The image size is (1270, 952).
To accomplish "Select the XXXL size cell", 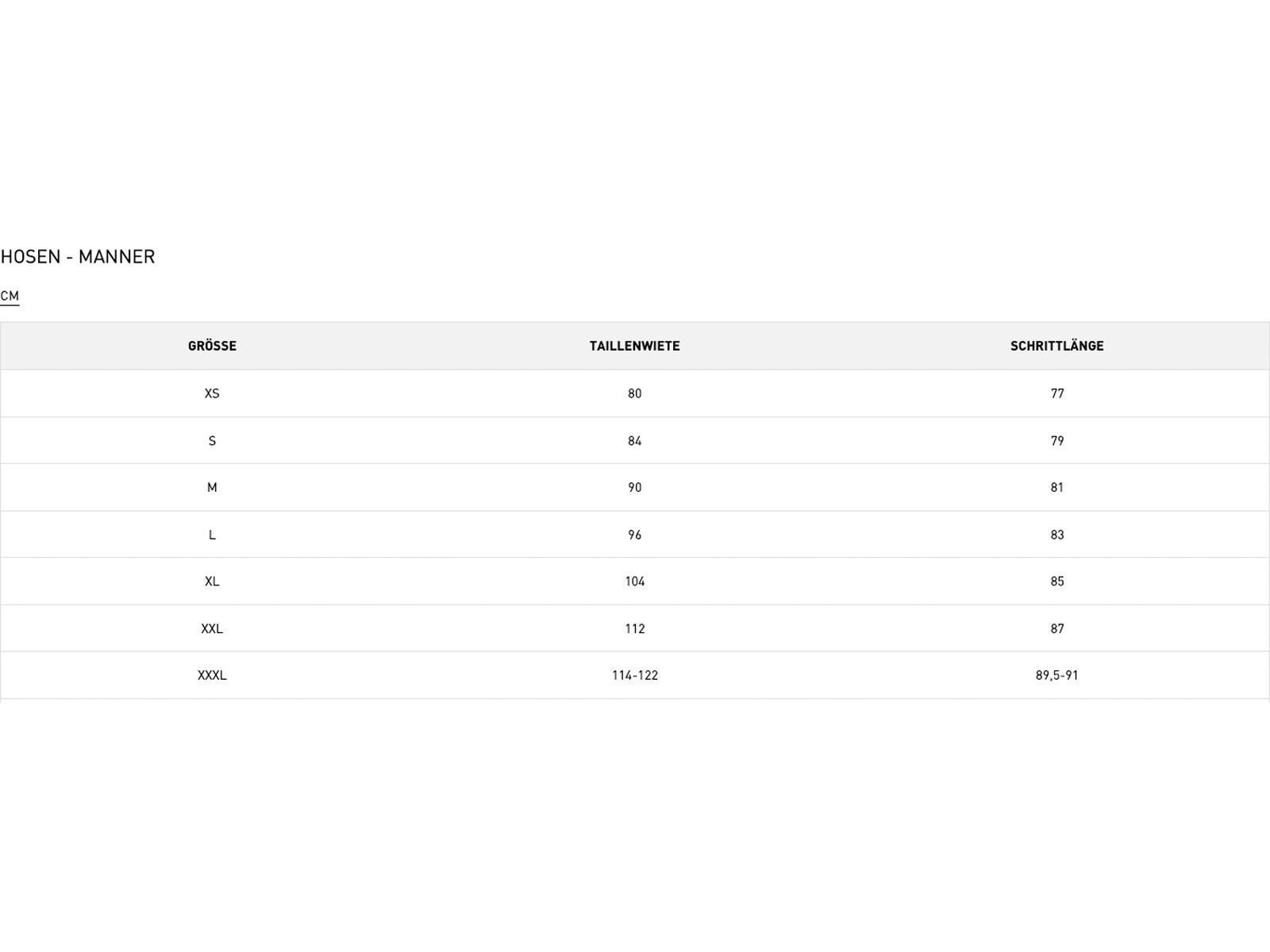I will click(x=212, y=675).
